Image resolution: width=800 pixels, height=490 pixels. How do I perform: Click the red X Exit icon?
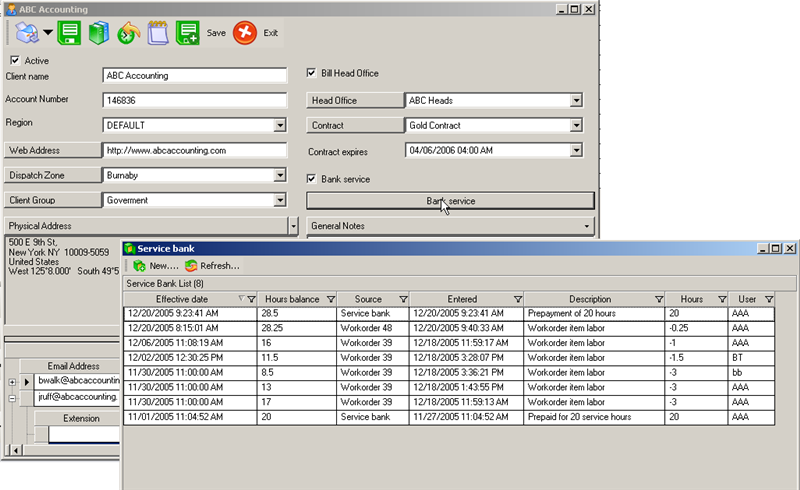click(x=245, y=33)
